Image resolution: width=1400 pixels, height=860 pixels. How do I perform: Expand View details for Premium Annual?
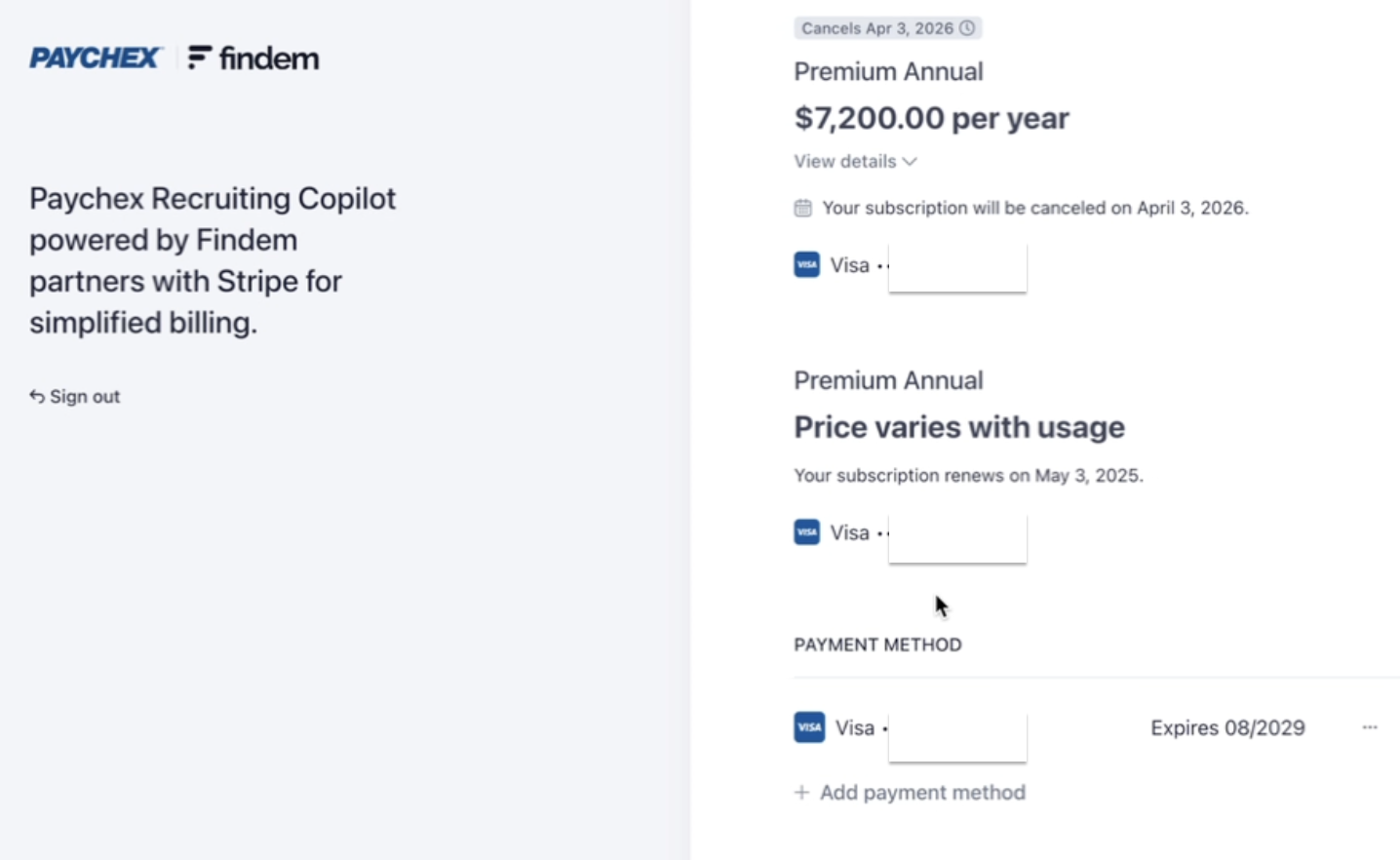855,162
